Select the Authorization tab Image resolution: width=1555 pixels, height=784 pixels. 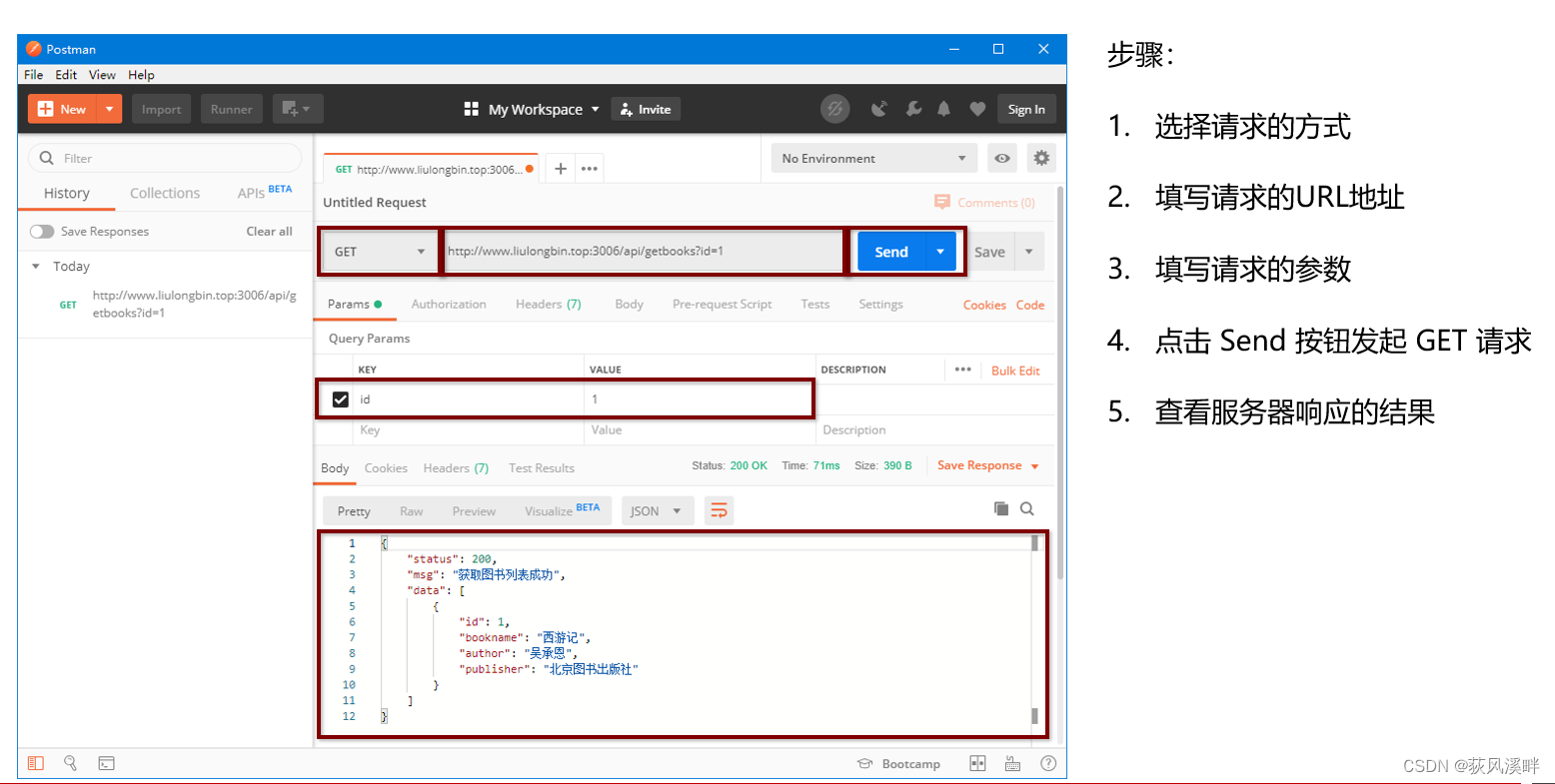pos(449,304)
